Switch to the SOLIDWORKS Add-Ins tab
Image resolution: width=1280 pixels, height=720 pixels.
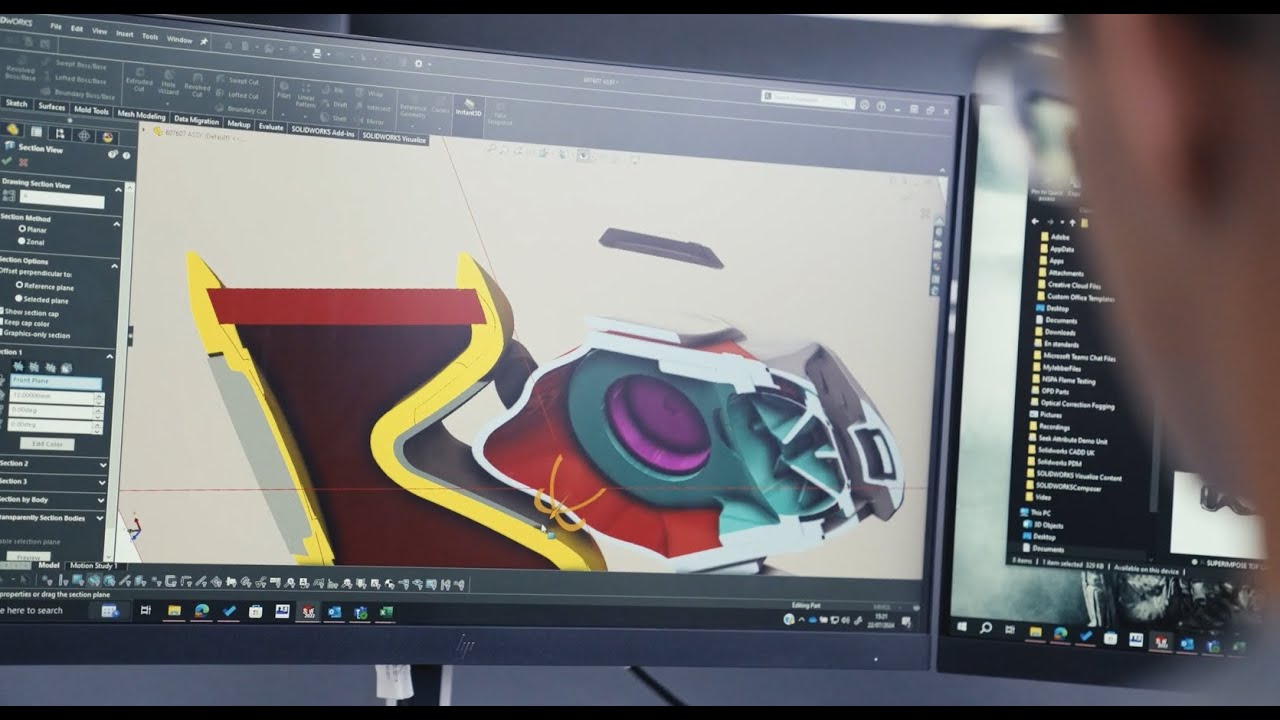(x=323, y=132)
